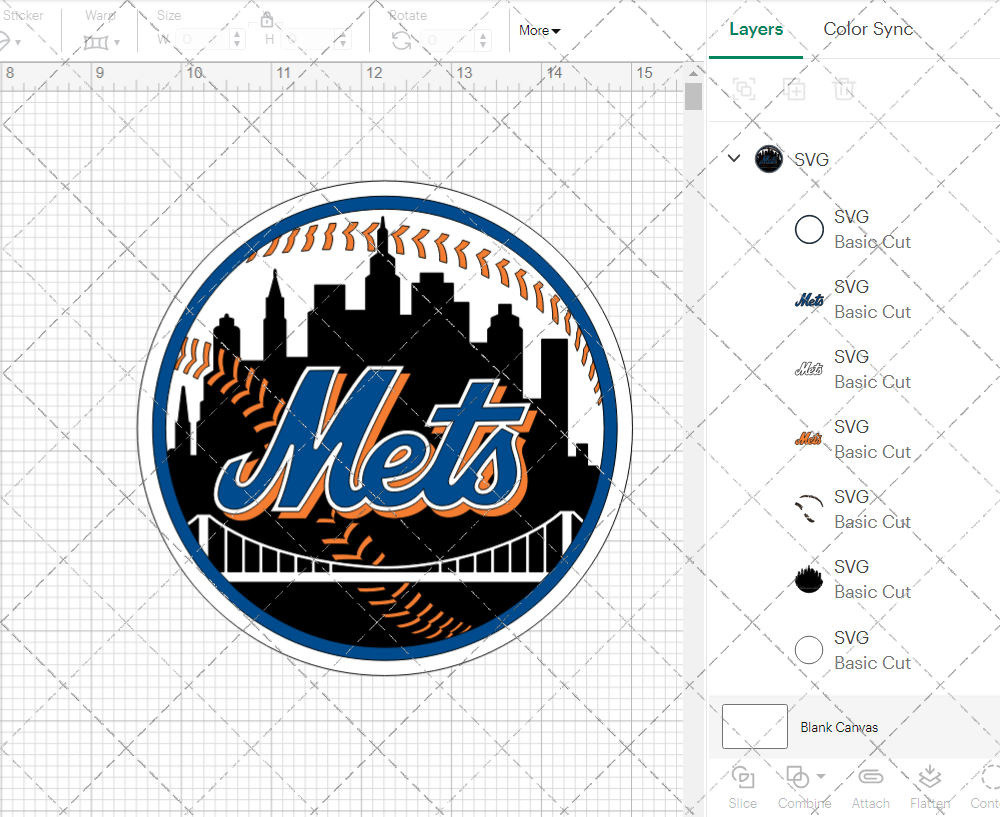Click the Blank Canvas label

pos(839,727)
